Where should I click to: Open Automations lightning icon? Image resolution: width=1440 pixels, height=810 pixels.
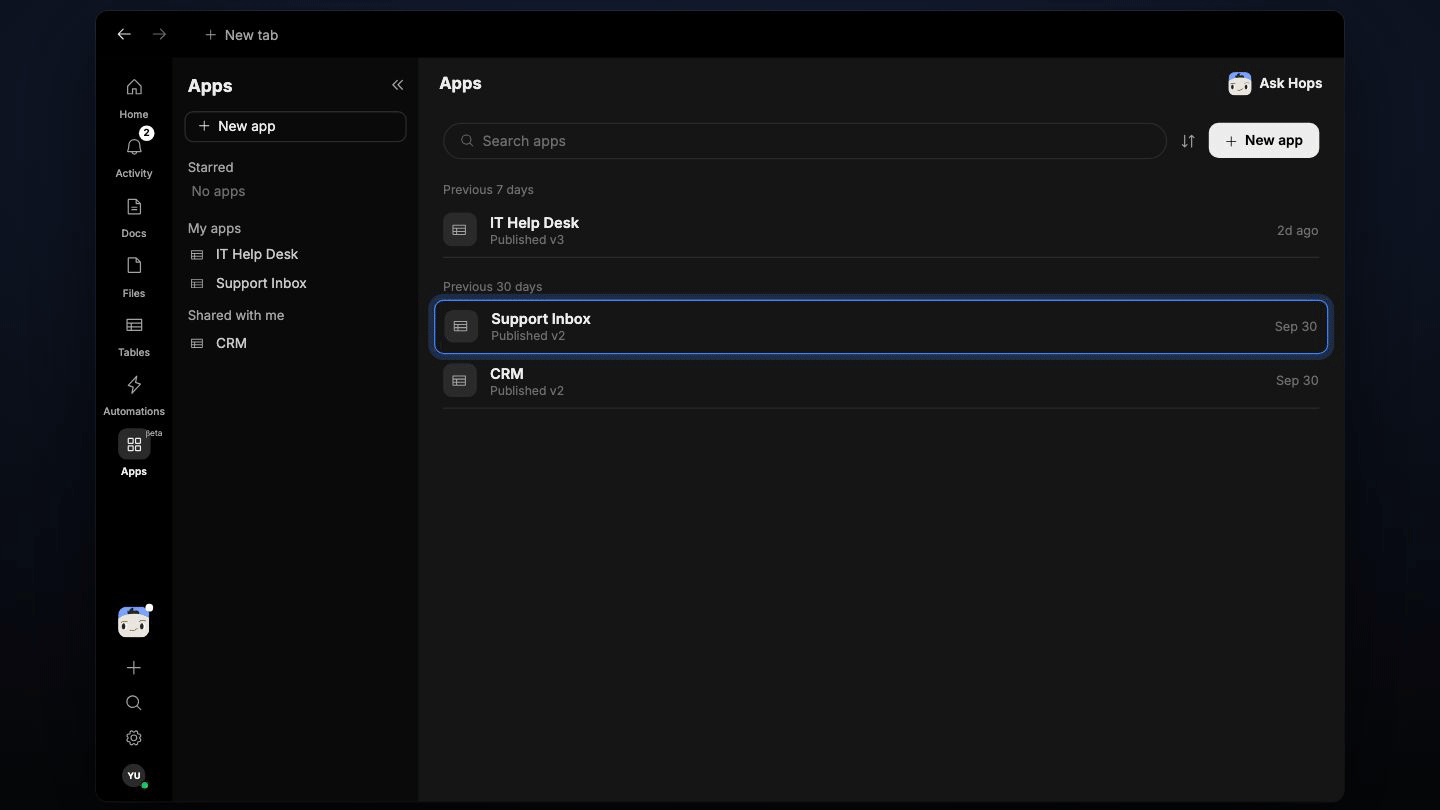[x=134, y=395]
